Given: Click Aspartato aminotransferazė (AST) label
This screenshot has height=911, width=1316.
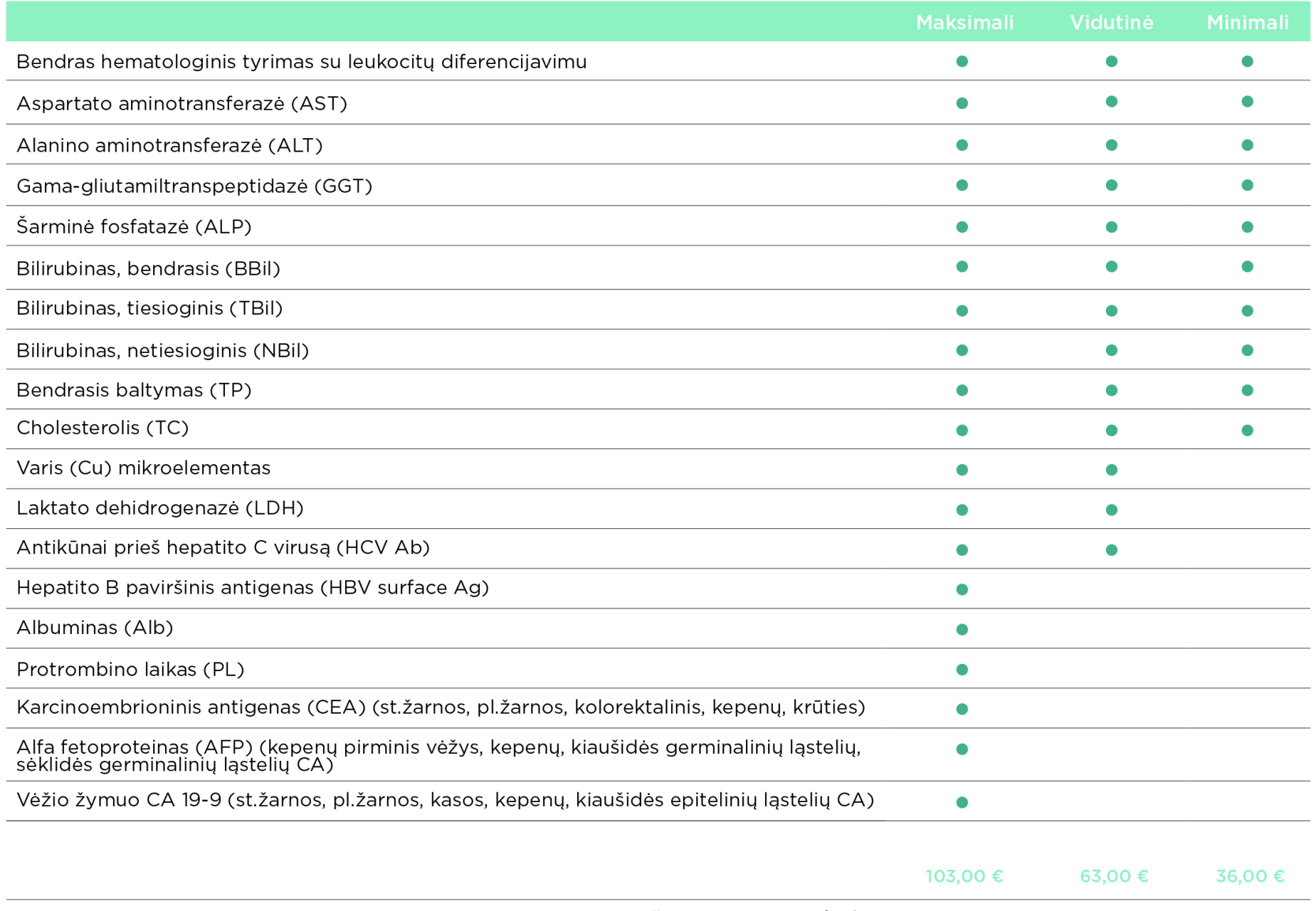Looking at the screenshot, I should tap(182, 104).
